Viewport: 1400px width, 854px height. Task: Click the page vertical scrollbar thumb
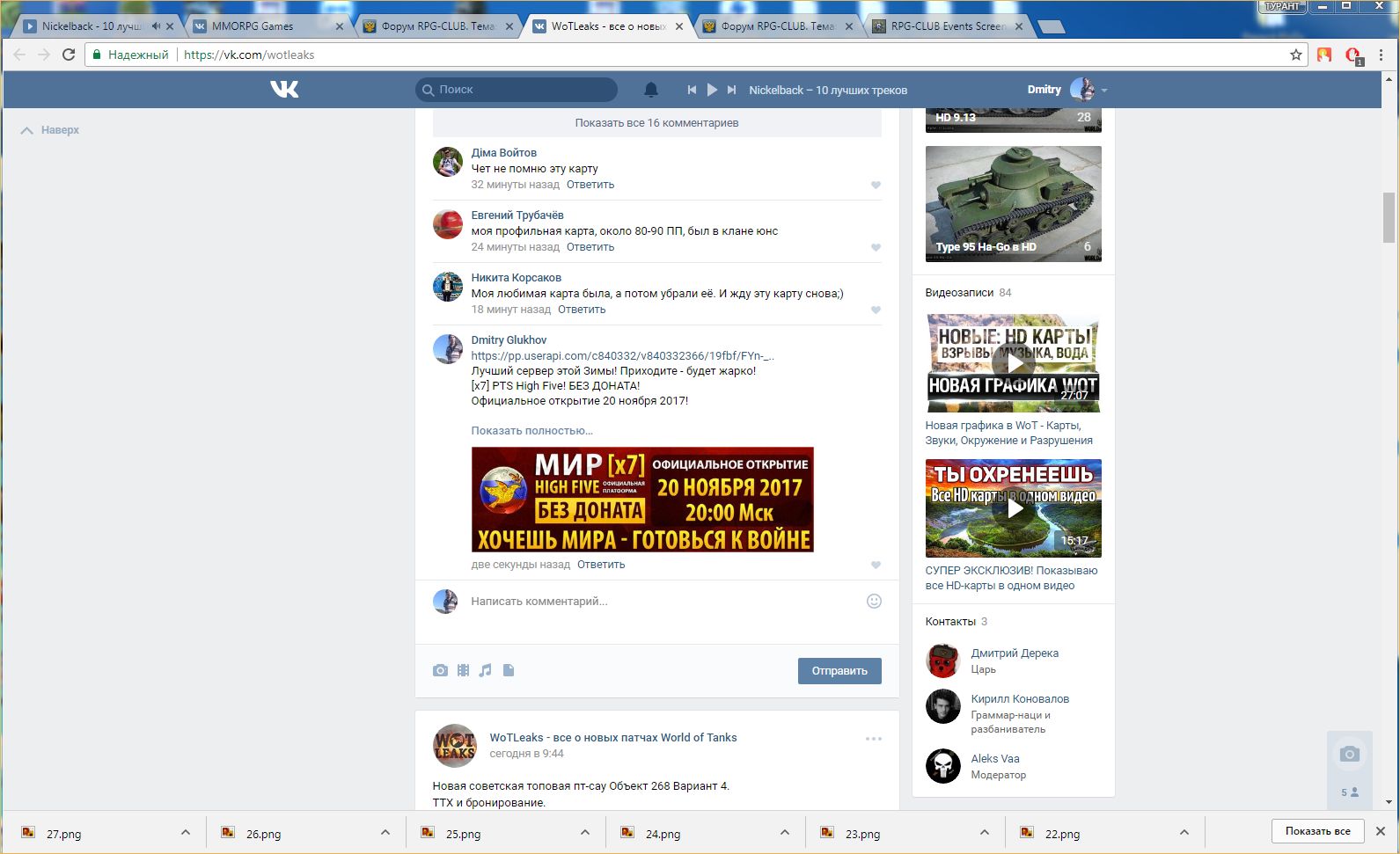click(1389, 217)
